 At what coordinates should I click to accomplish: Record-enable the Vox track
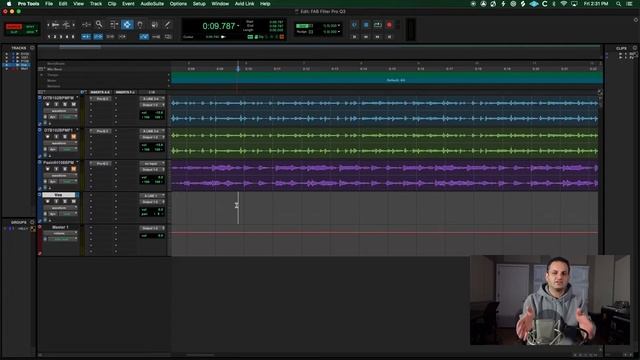(47, 201)
